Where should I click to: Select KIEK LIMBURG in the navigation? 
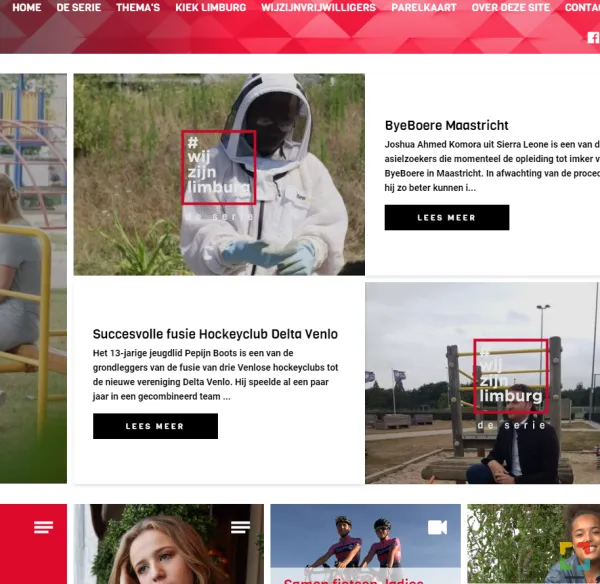pyautogui.click(x=210, y=8)
